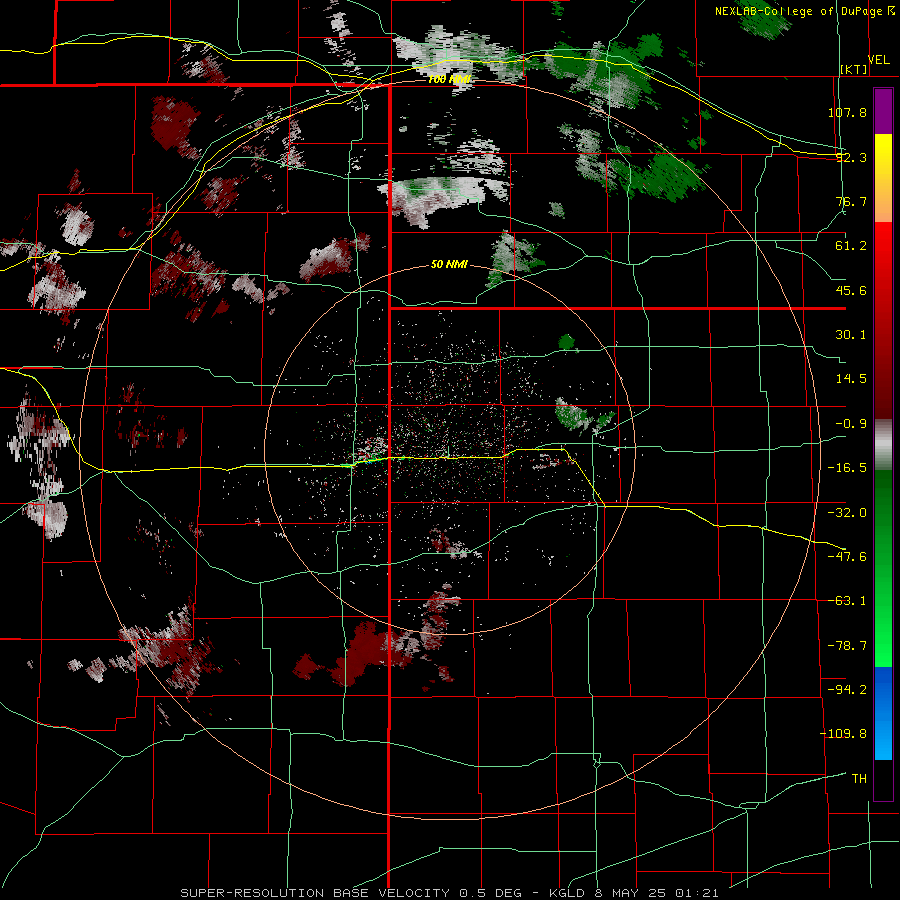
Task: Click the gray segment of the color bar
Action: coord(883,446)
